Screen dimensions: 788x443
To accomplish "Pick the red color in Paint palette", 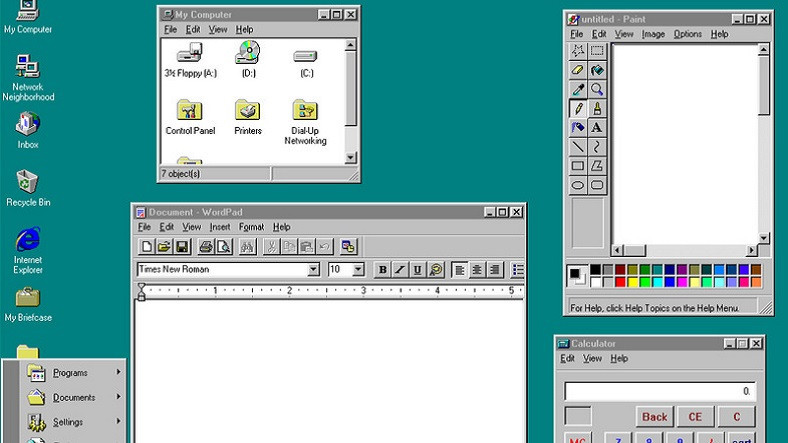I will tap(620, 282).
